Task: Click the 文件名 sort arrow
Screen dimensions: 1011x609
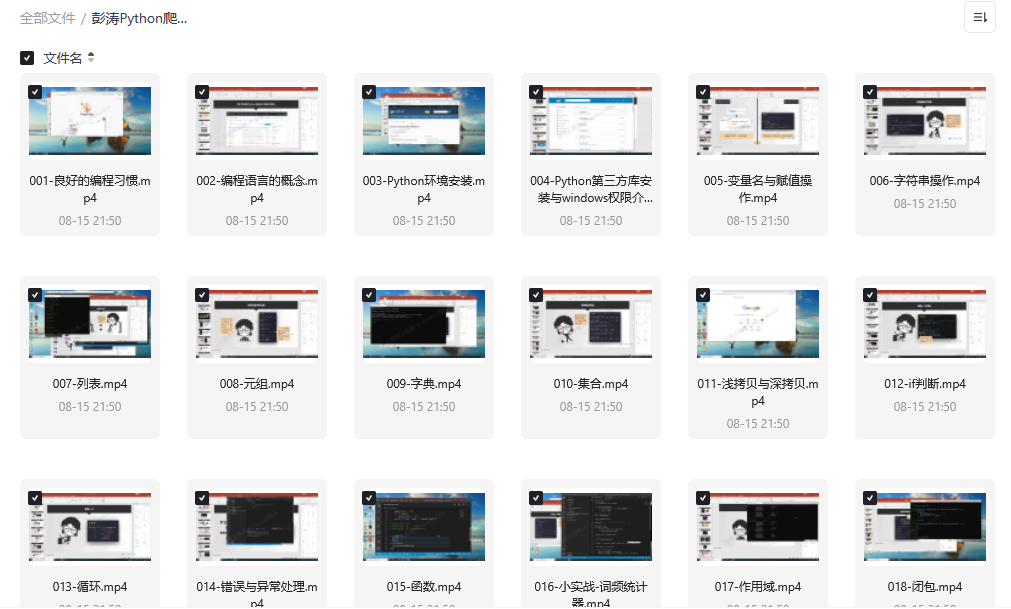Action: pyautogui.click(x=91, y=58)
